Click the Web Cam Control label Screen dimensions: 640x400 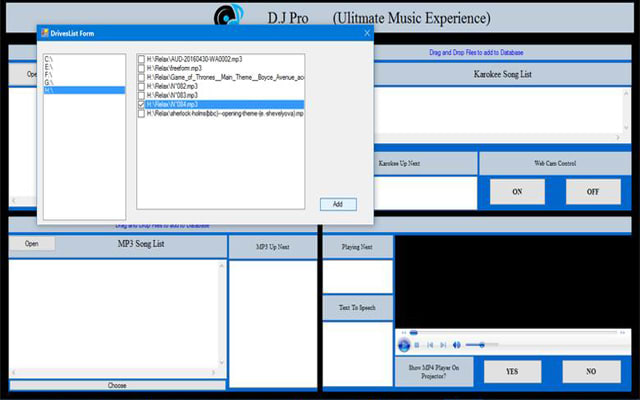click(x=555, y=163)
